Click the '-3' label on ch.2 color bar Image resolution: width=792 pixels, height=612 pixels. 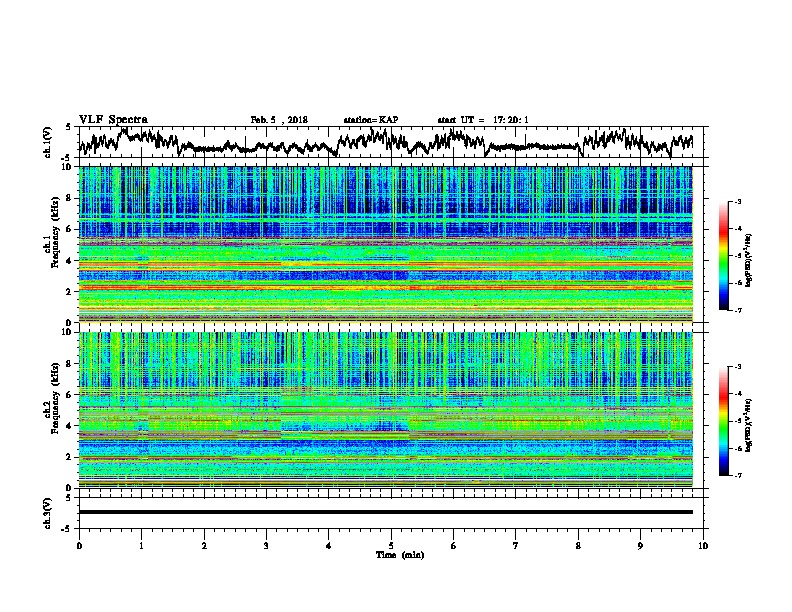click(x=737, y=367)
